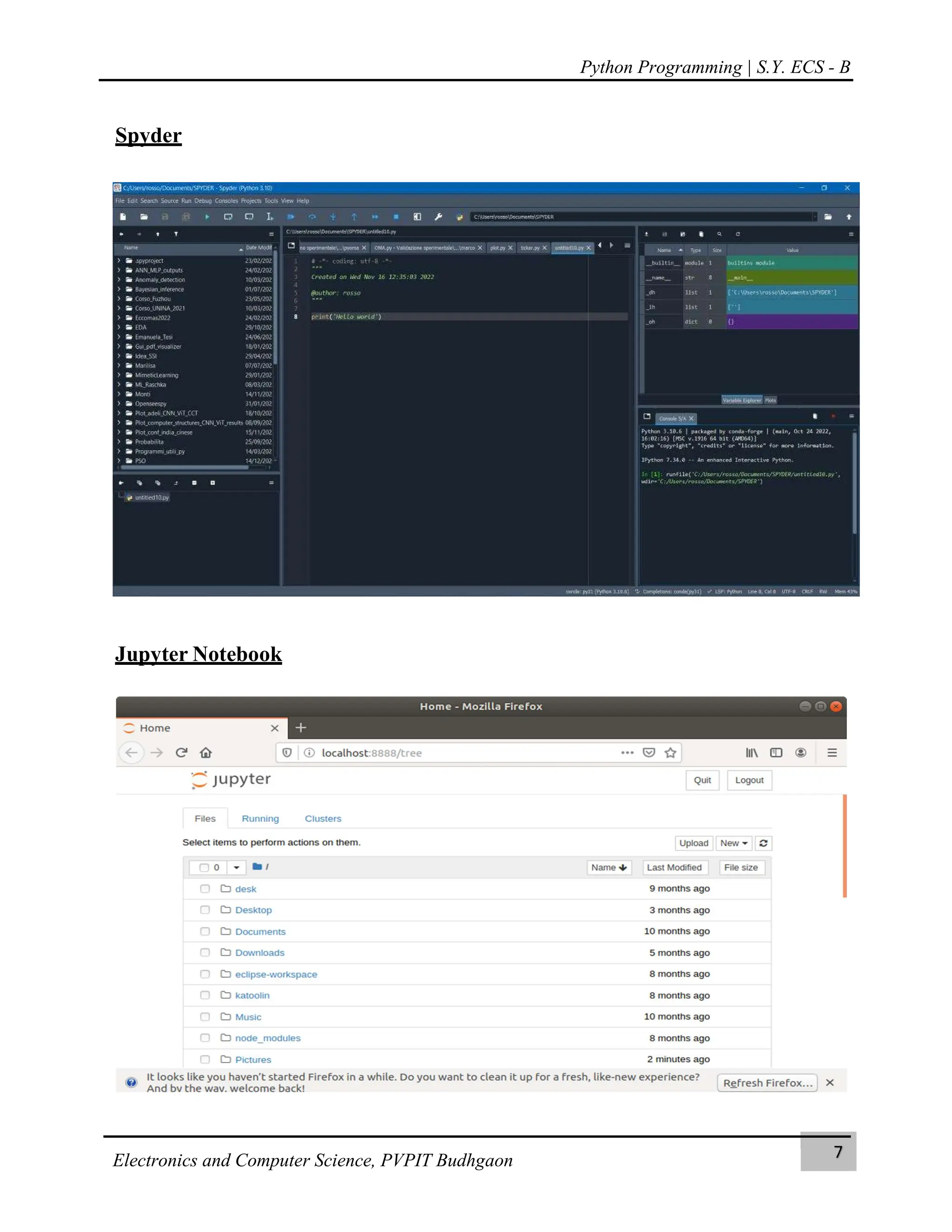The width and height of the screenshot is (952, 1232).
Task: Click the Jupyter Logout button
Action: [x=749, y=780]
